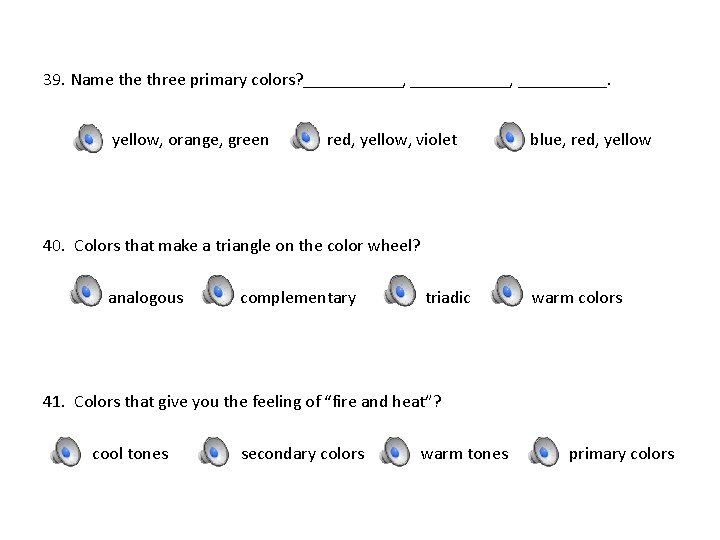Select the "analogous" answer label
720x540 pixels.
pyautogui.click(x=146, y=298)
